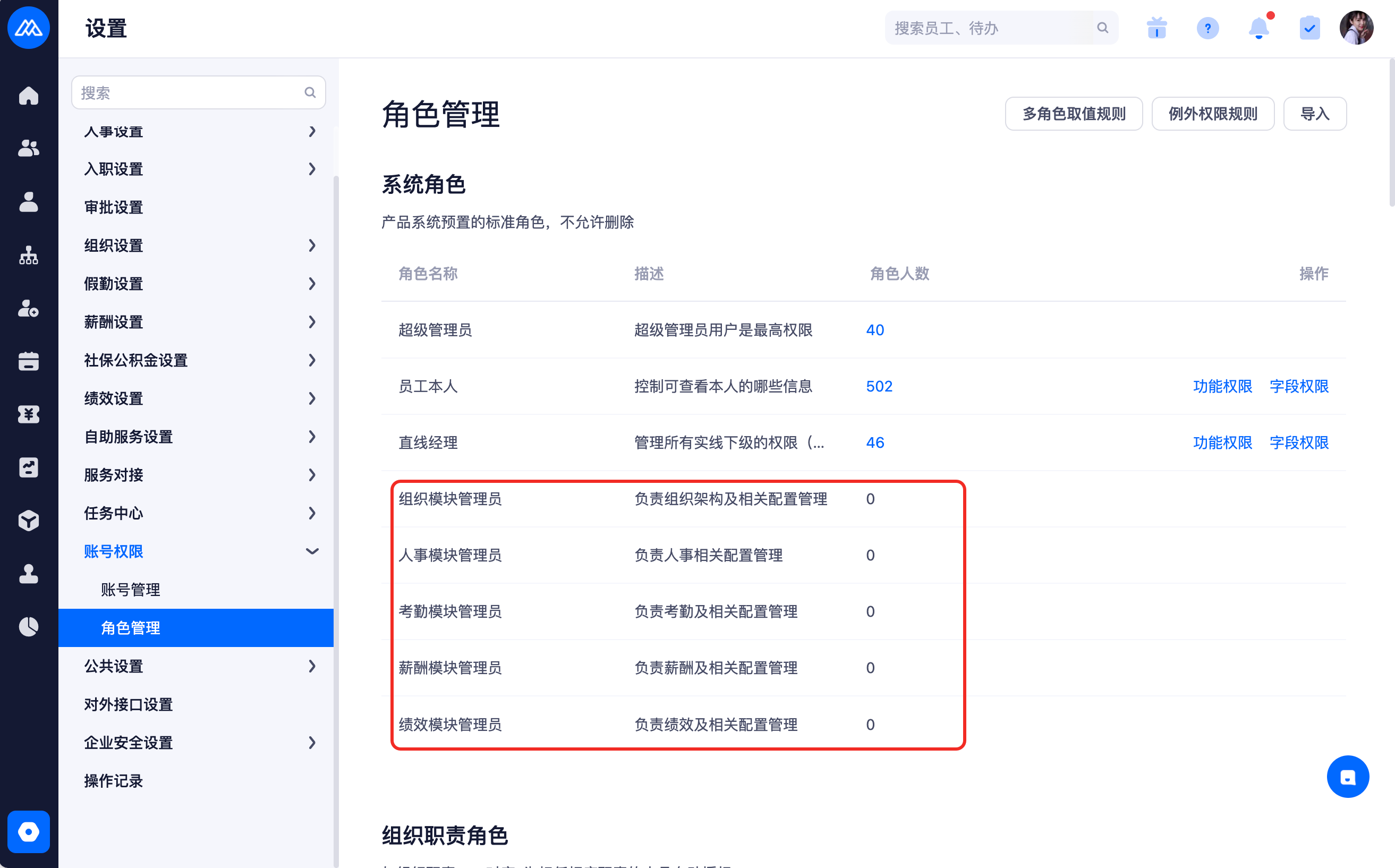Open 操作记录 menu item
Screen dimensions: 1395x868
pyautogui.click(x=114, y=781)
